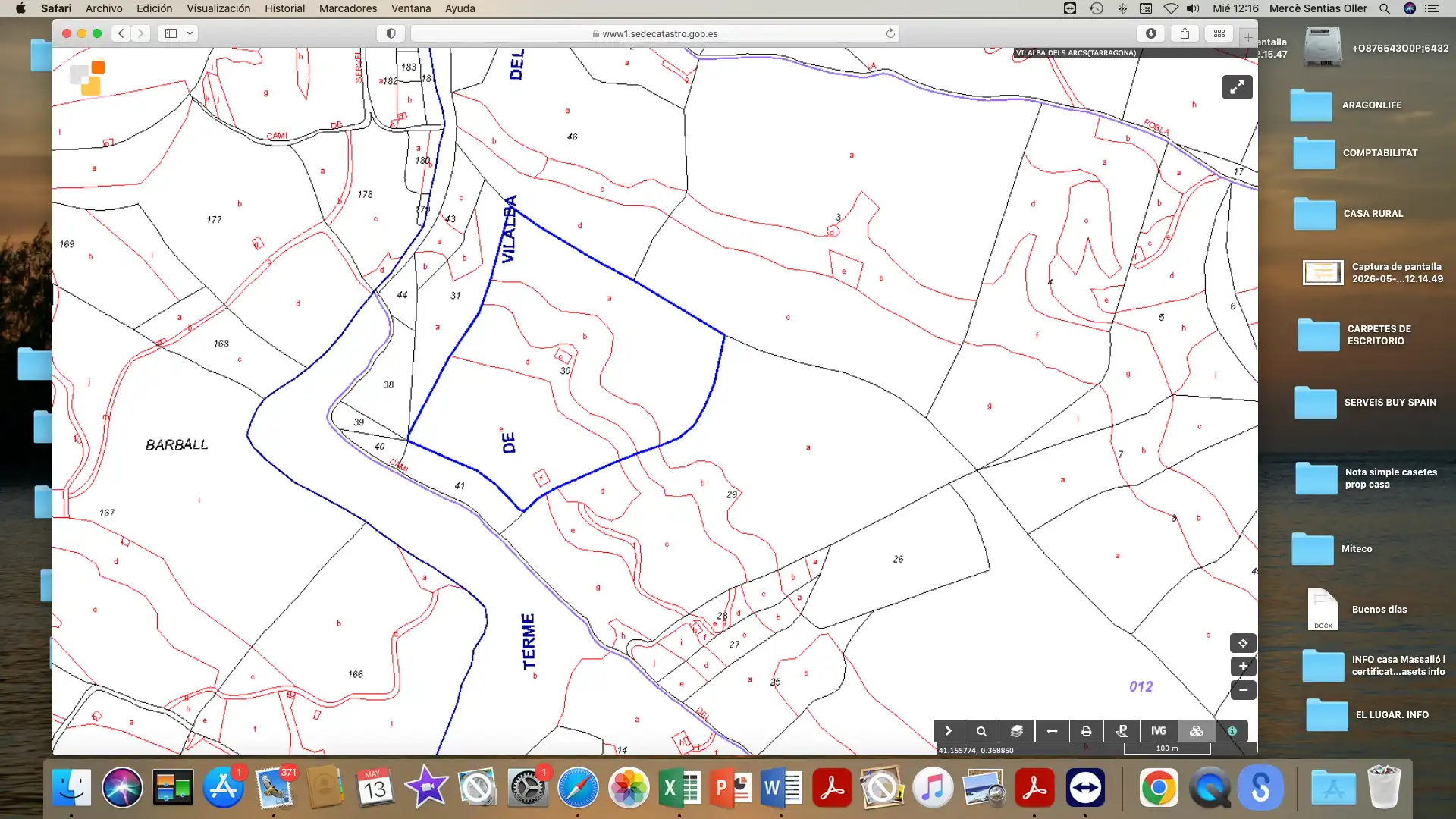Open Word from the Dock
Image resolution: width=1456 pixels, height=819 pixels.
[x=781, y=788]
